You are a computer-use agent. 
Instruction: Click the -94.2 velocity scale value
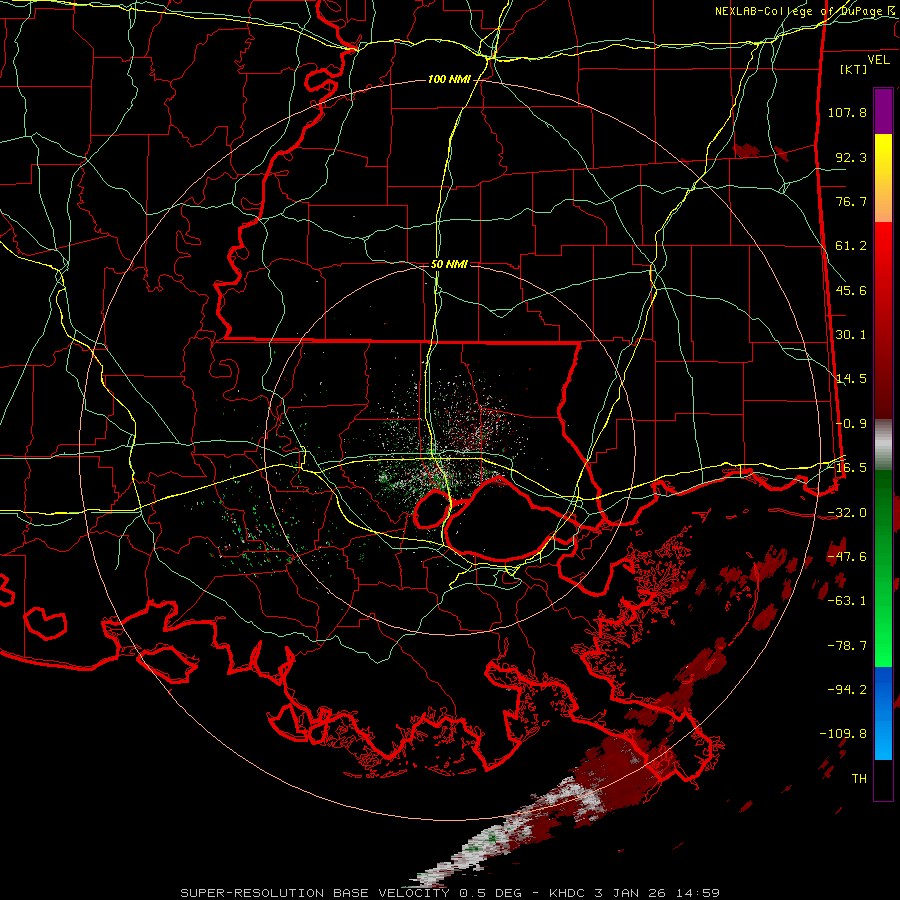point(847,689)
